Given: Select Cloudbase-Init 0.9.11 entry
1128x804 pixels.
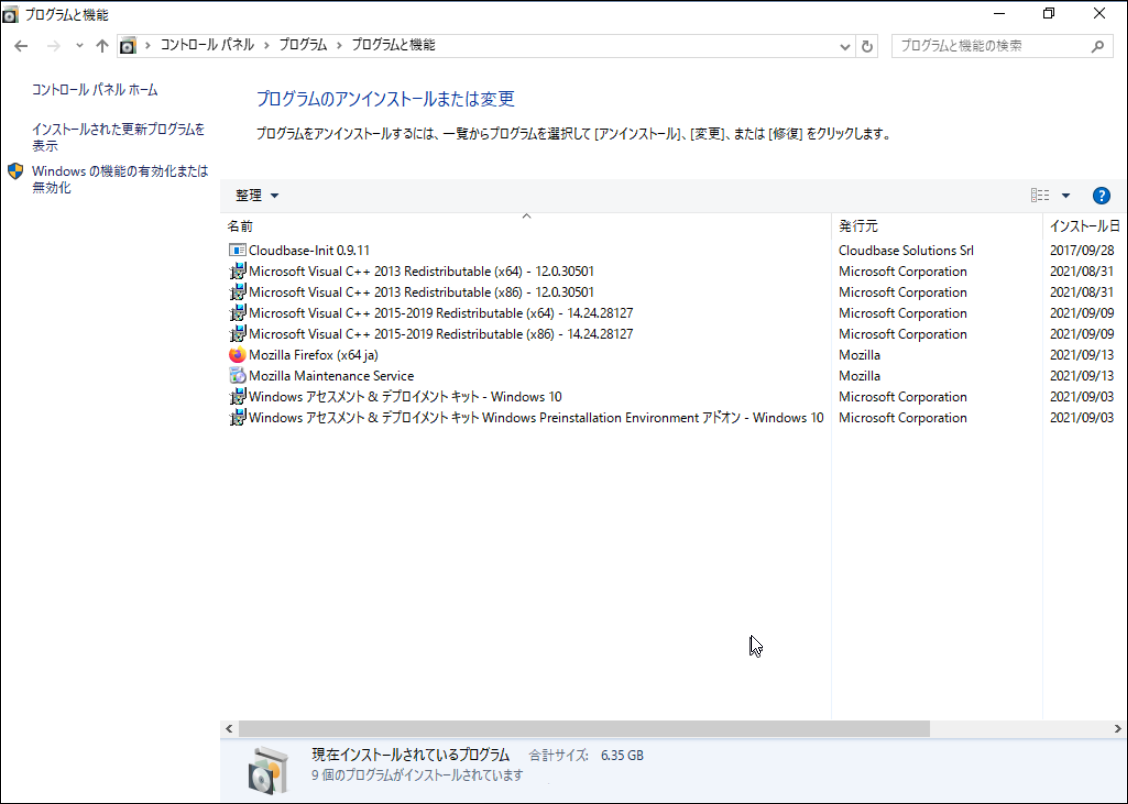Looking at the screenshot, I should tap(309, 250).
